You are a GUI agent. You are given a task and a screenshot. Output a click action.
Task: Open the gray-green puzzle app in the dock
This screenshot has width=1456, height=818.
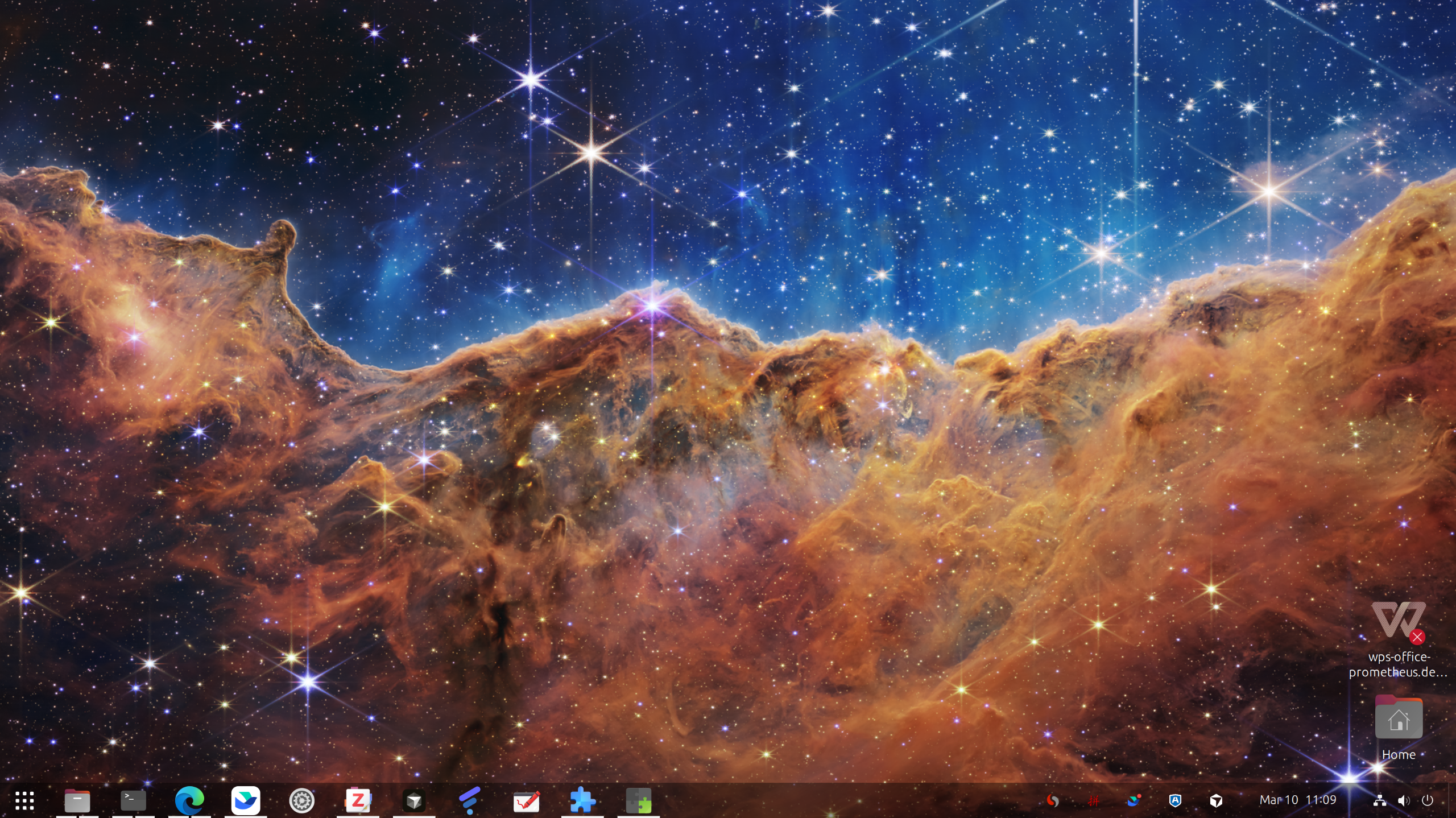(638, 800)
